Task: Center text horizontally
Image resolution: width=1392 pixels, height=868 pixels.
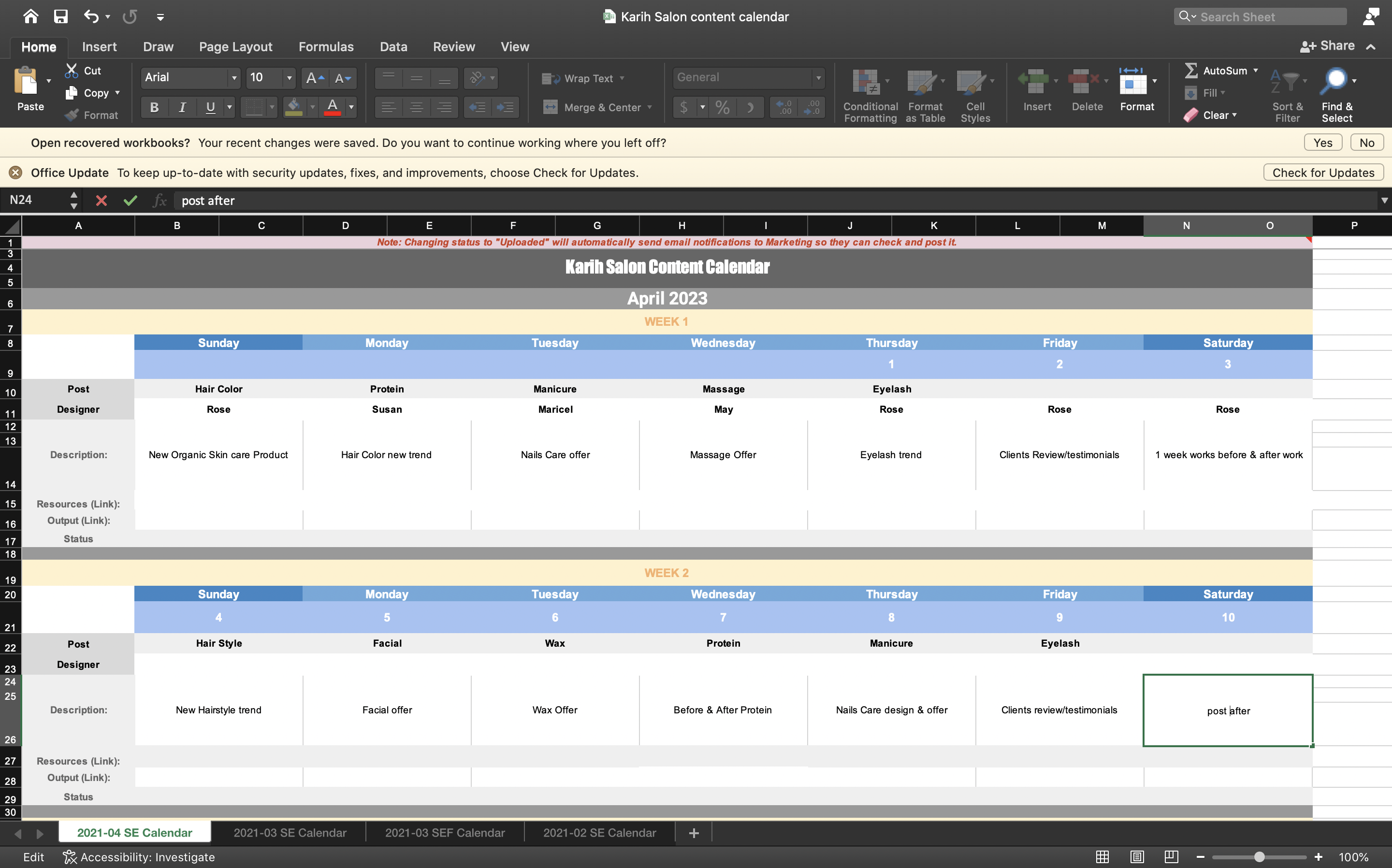Action: click(x=416, y=107)
